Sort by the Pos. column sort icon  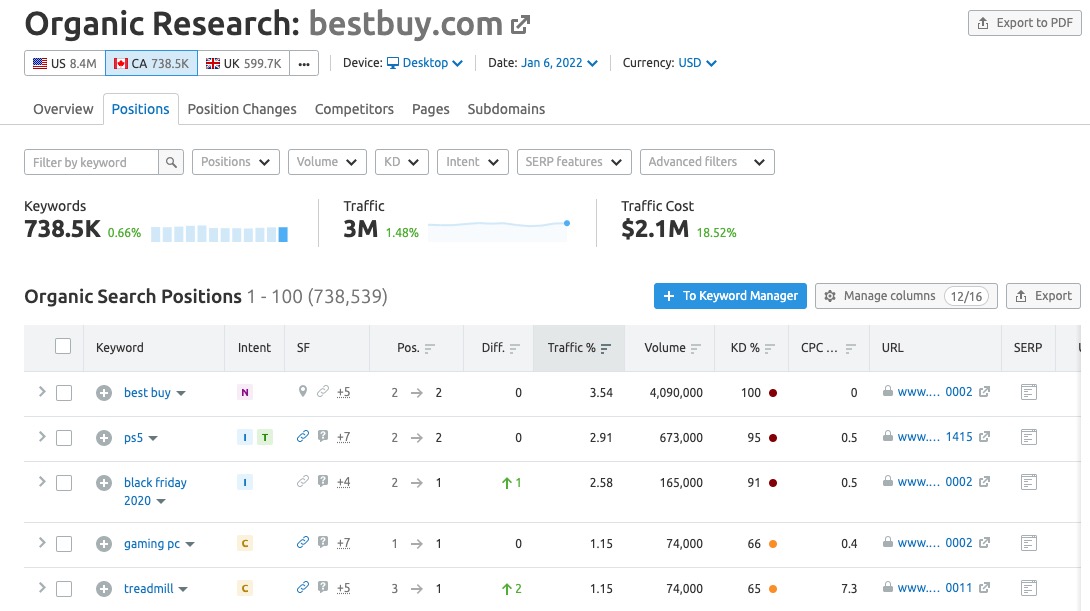pyautogui.click(x=430, y=349)
